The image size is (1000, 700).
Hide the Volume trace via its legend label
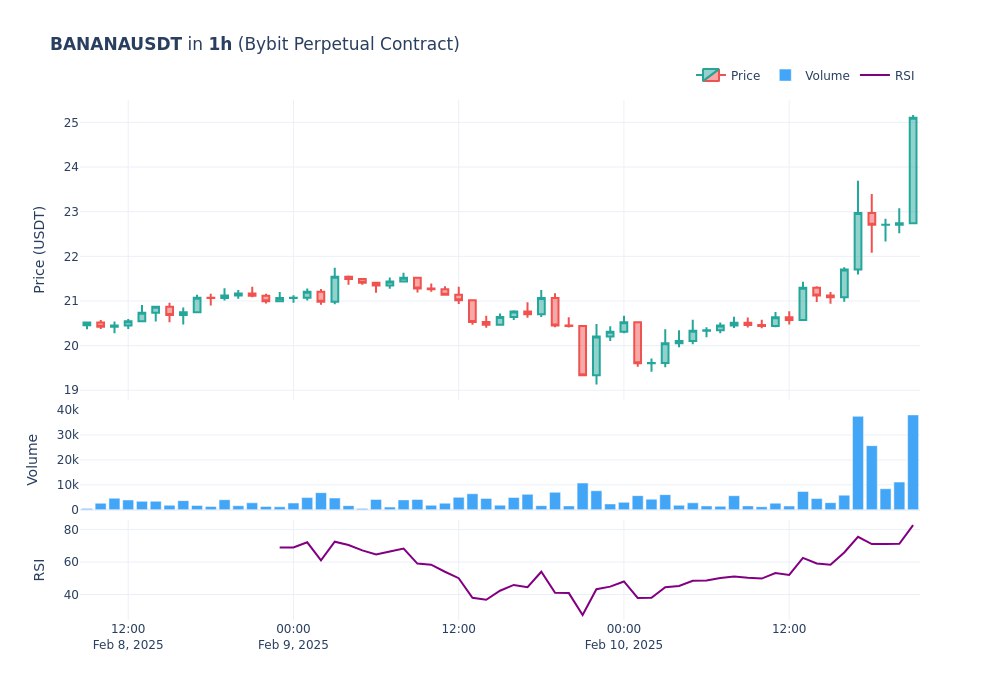click(x=827, y=76)
